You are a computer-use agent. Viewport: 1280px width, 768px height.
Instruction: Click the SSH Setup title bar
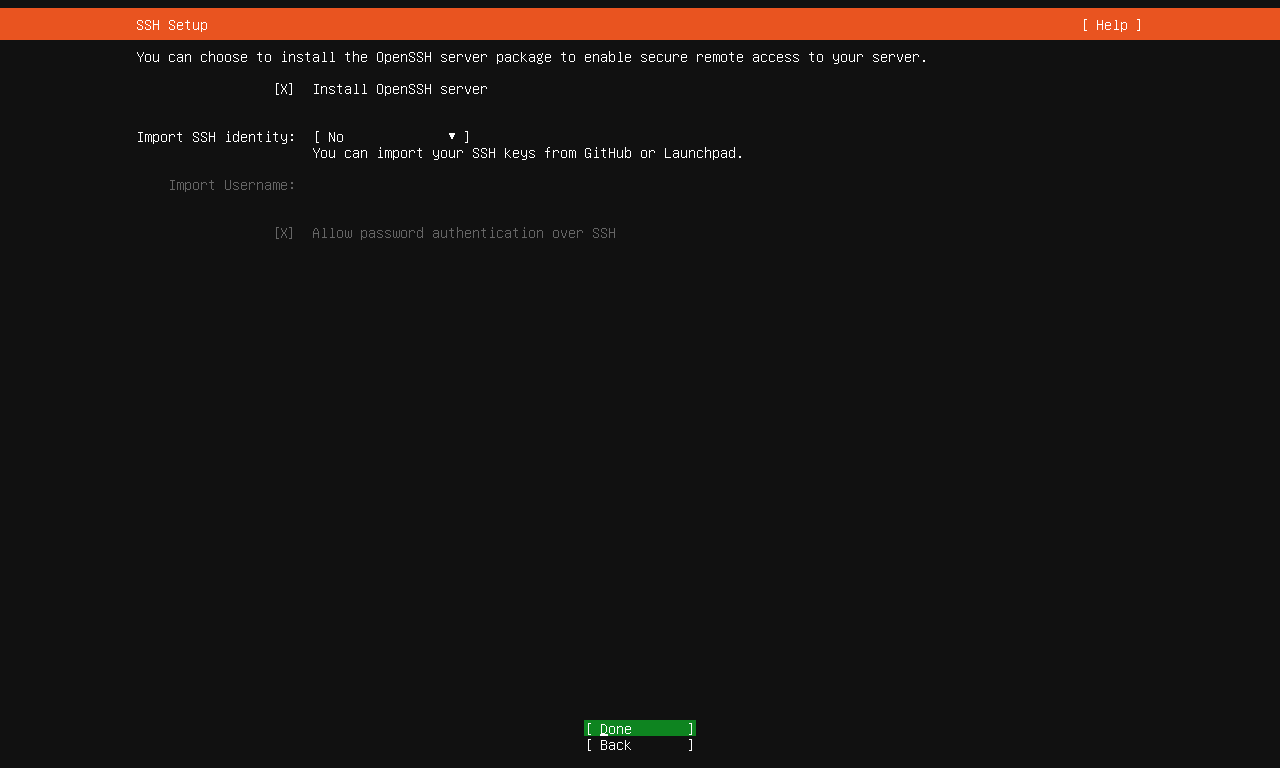point(172,25)
